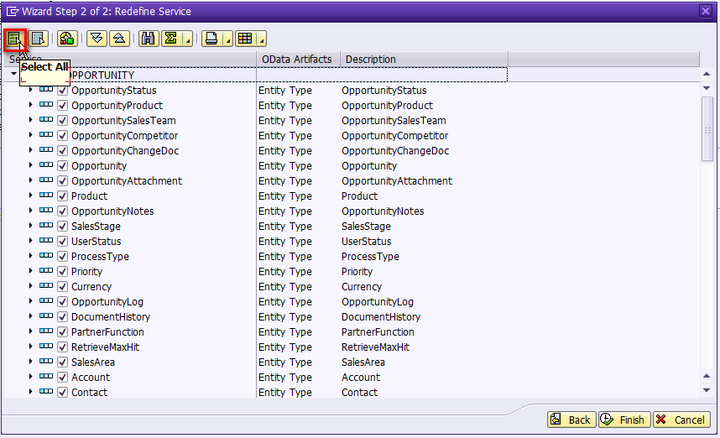
Task: Click the entity icon beside OpportunityChangeDoc
Action: point(46,150)
